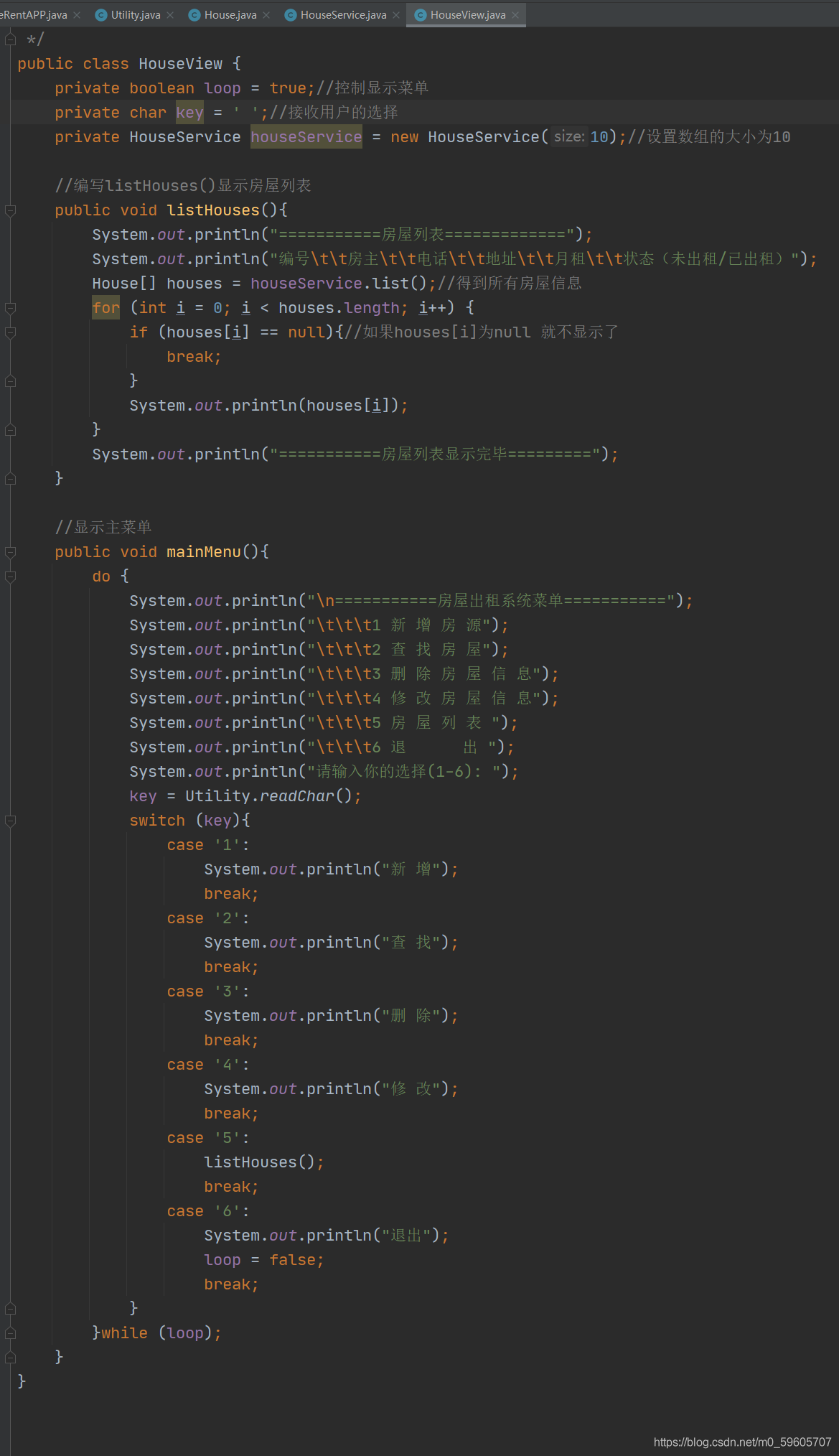Click case '1': label
Image resolution: width=839 pixels, height=1456 pixels.
point(208,844)
